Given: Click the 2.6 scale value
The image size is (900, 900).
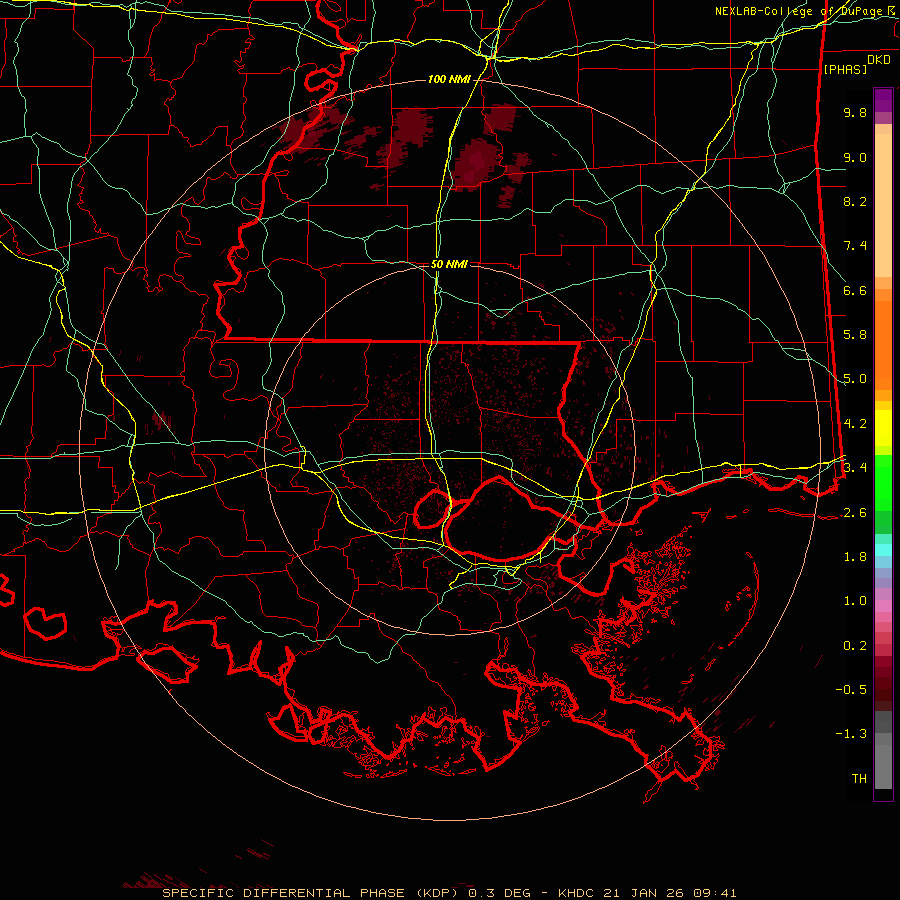Looking at the screenshot, I should point(855,513).
